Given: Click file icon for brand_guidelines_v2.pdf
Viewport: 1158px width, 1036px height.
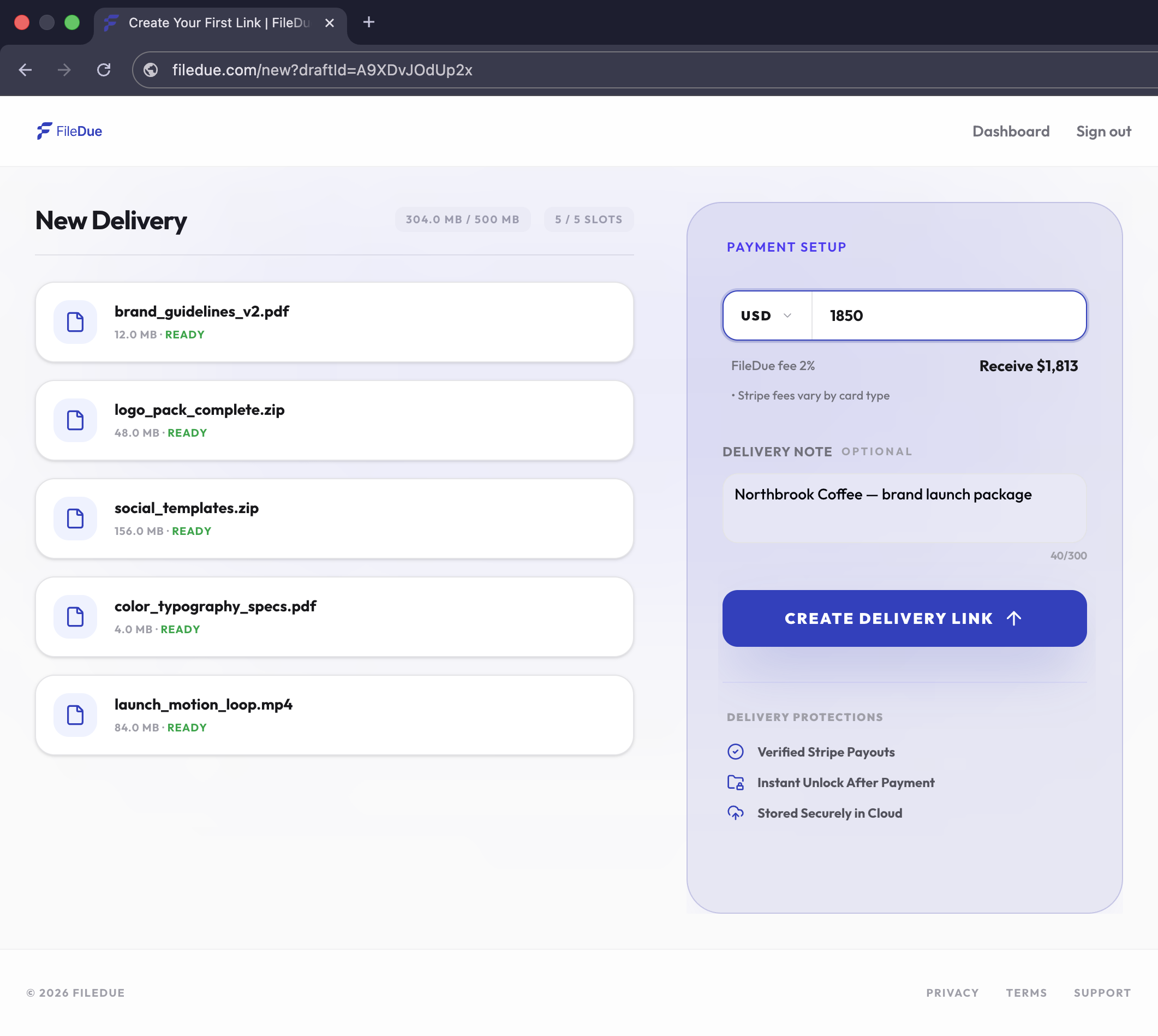Looking at the screenshot, I should [x=75, y=321].
